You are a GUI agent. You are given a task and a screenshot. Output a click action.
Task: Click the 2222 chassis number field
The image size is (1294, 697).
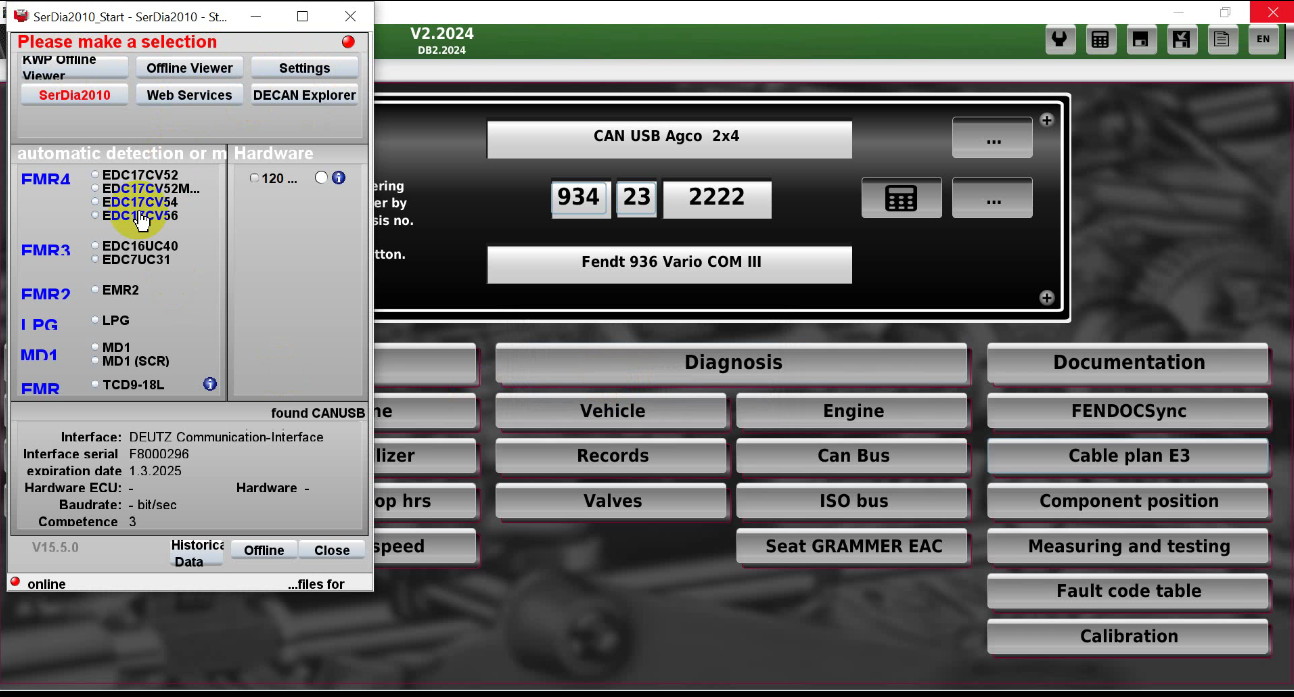coord(717,198)
